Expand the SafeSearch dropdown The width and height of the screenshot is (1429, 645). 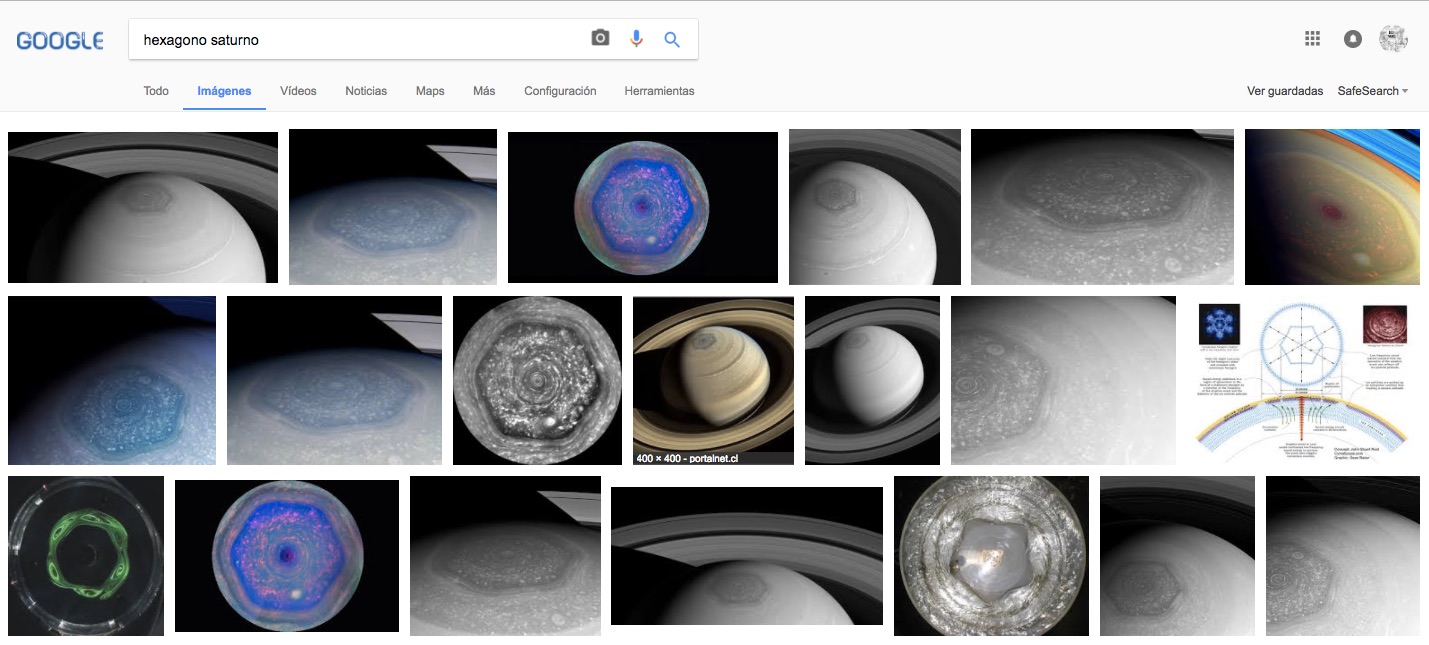[1372, 91]
